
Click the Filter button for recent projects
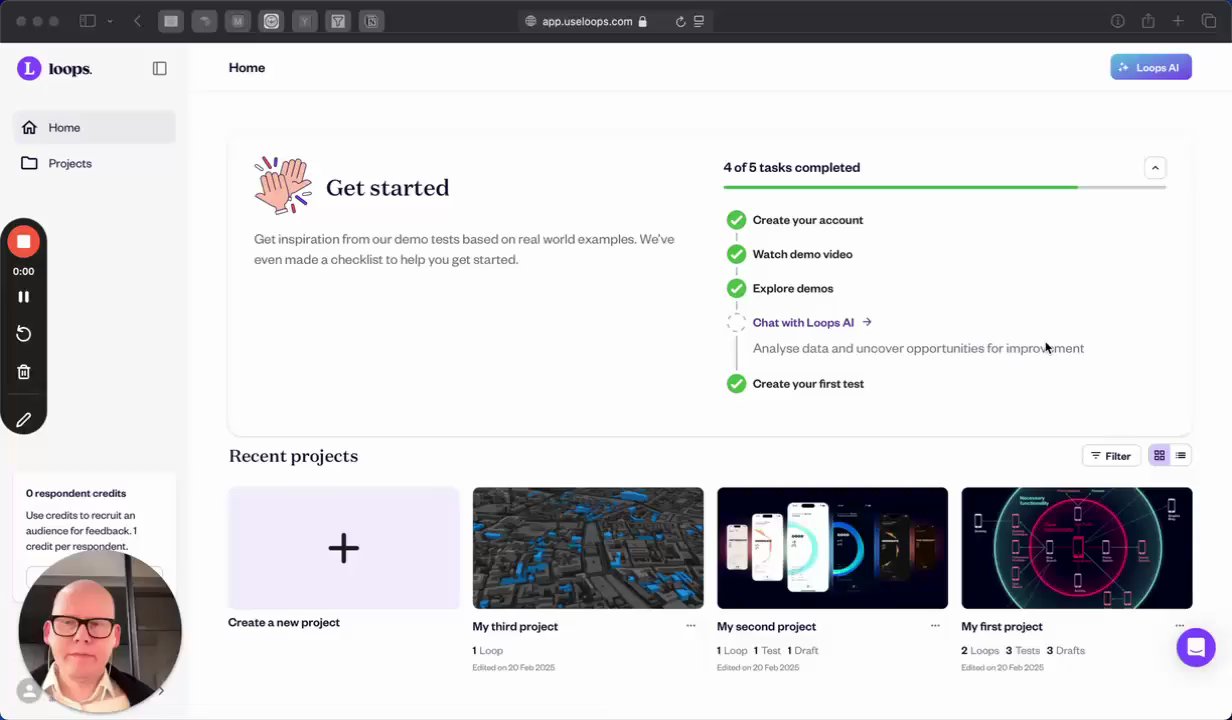tap(1110, 456)
